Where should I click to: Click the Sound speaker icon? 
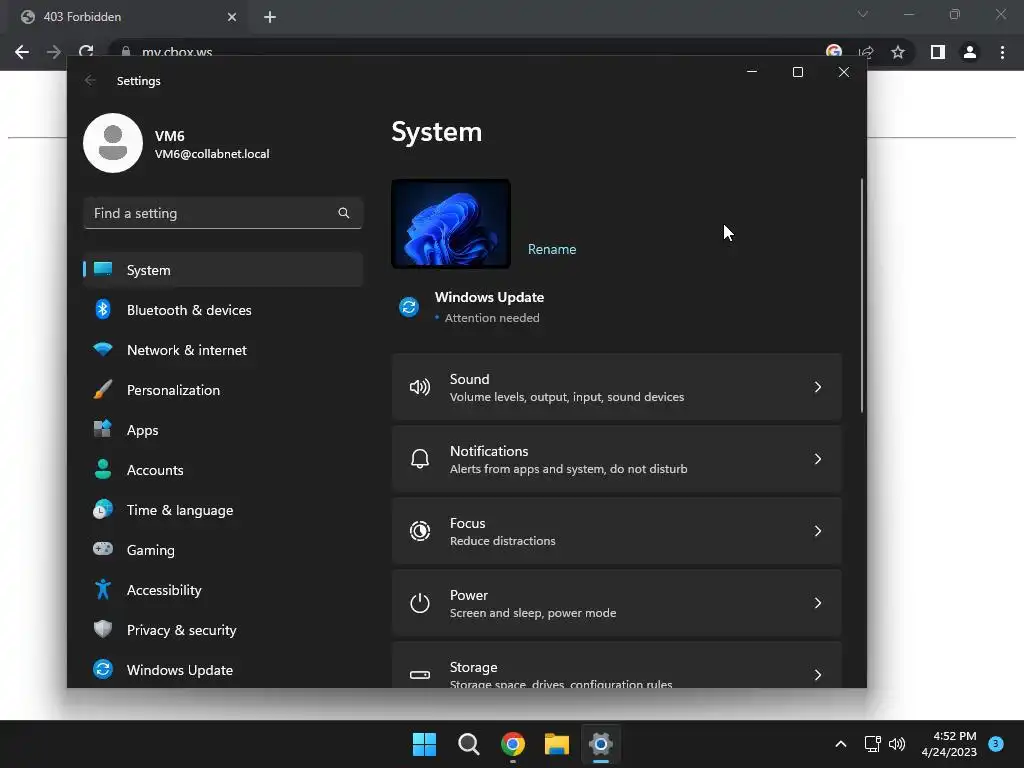click(420, 387)
